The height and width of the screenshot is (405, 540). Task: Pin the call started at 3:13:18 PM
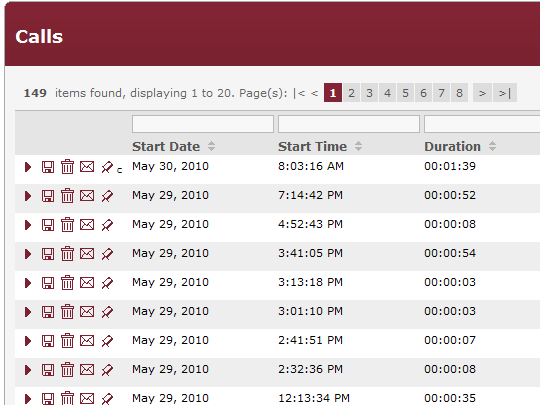tap(107, 283)
